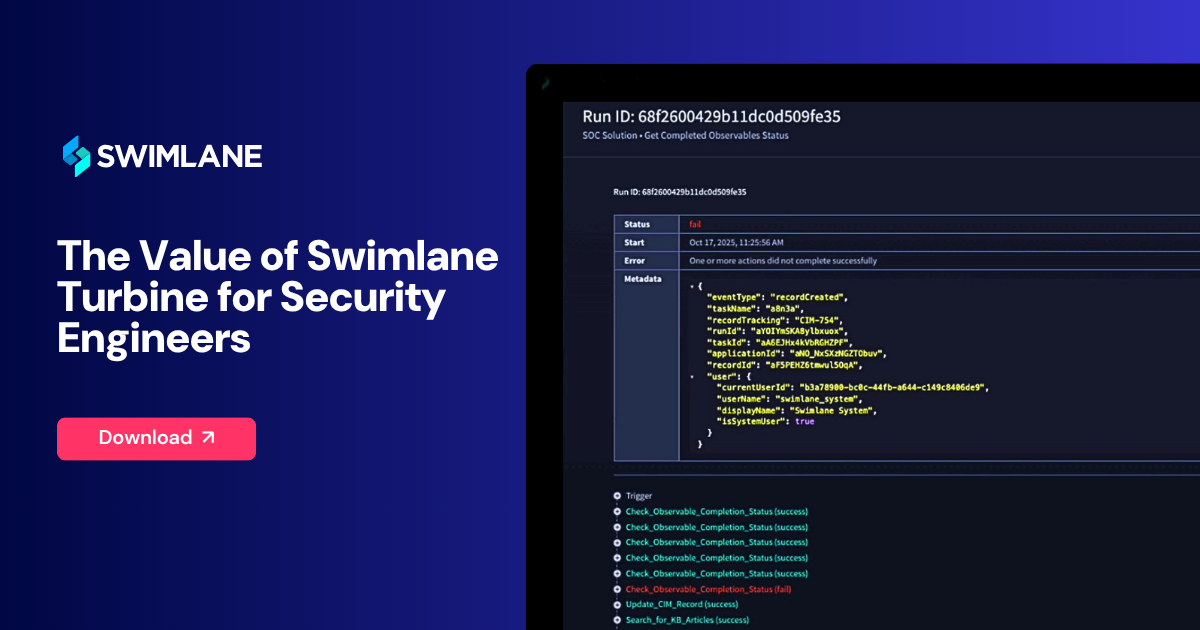The height and width of the screenshot is (630, 1200).
Task: Select the Update_CIM_Record (success) step
Action: (x=682, y=605)
